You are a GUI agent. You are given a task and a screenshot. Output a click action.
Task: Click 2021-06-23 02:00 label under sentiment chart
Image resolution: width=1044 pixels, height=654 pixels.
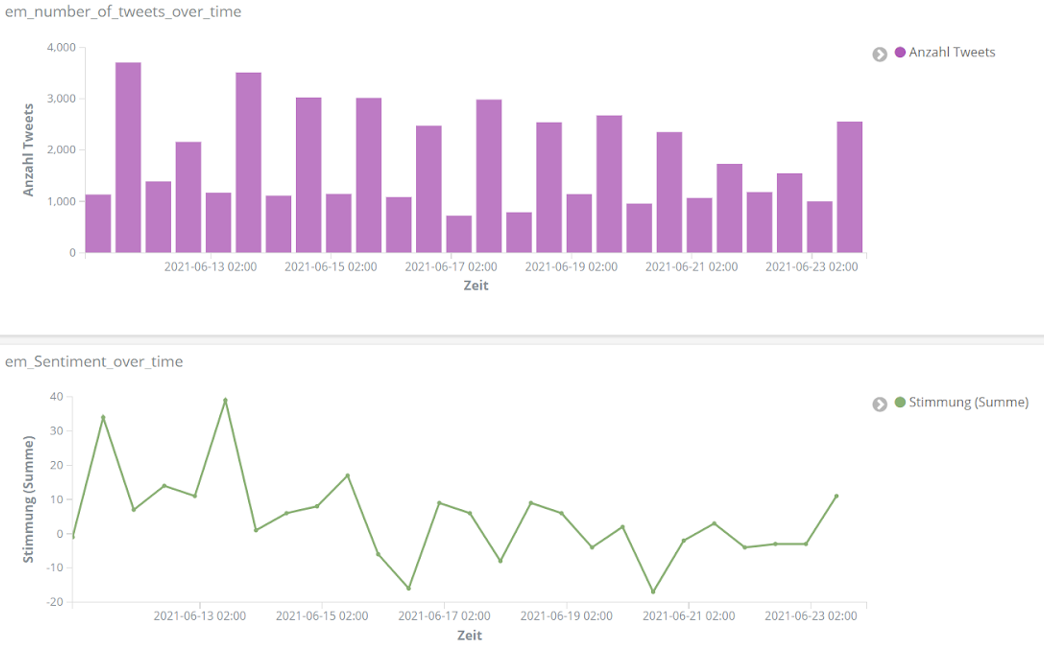811,617
